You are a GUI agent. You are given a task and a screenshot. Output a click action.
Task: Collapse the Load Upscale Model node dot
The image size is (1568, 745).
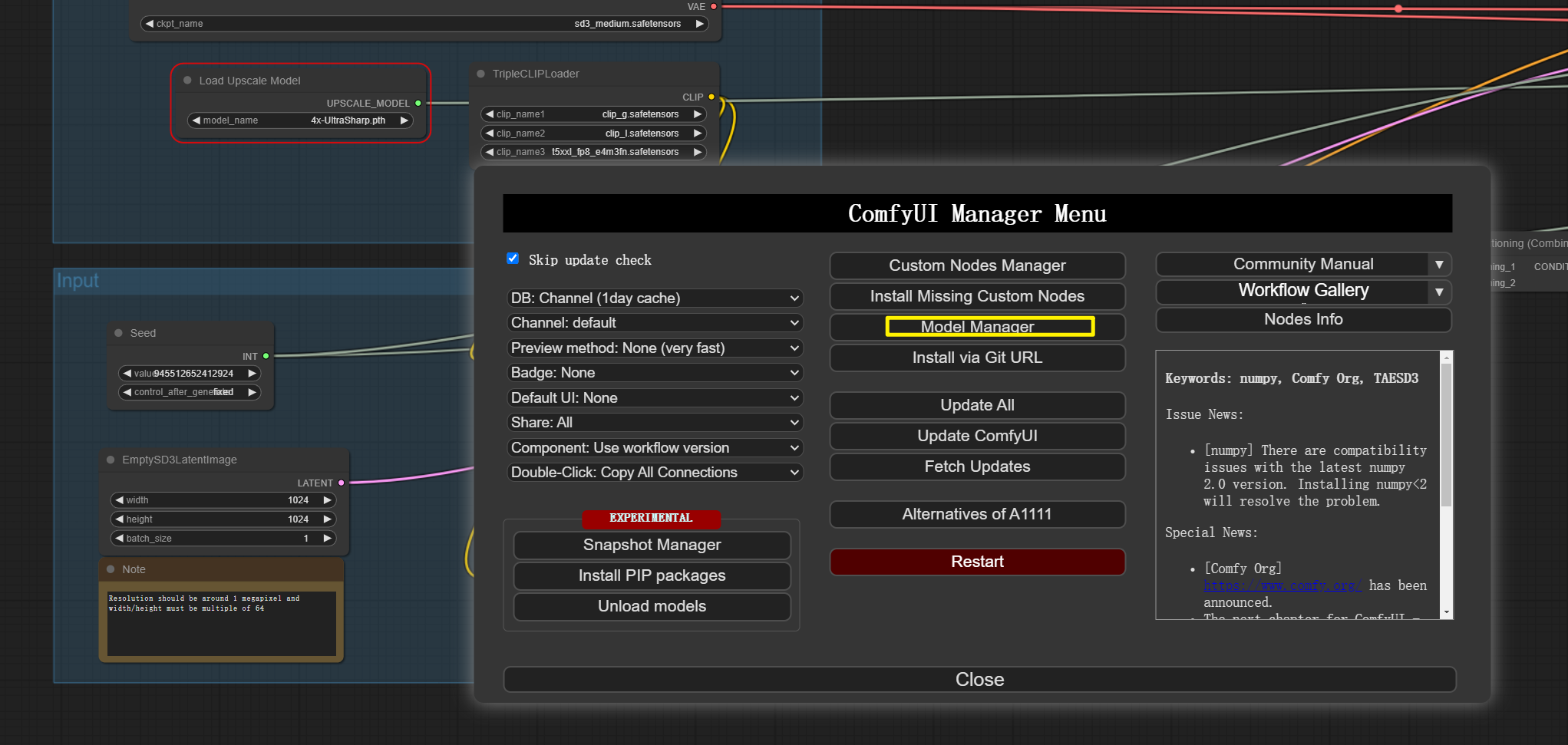point(187,81)
